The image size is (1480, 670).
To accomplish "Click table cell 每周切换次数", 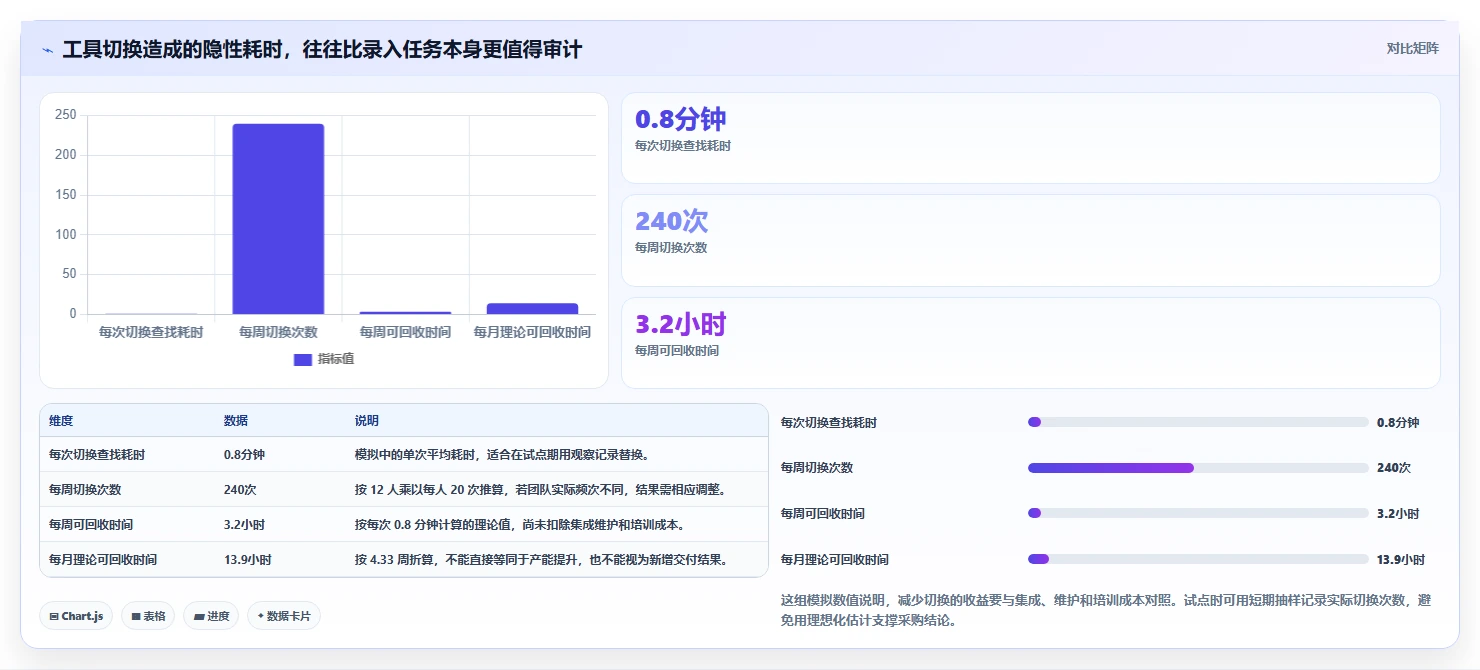I will click(85, 489).
